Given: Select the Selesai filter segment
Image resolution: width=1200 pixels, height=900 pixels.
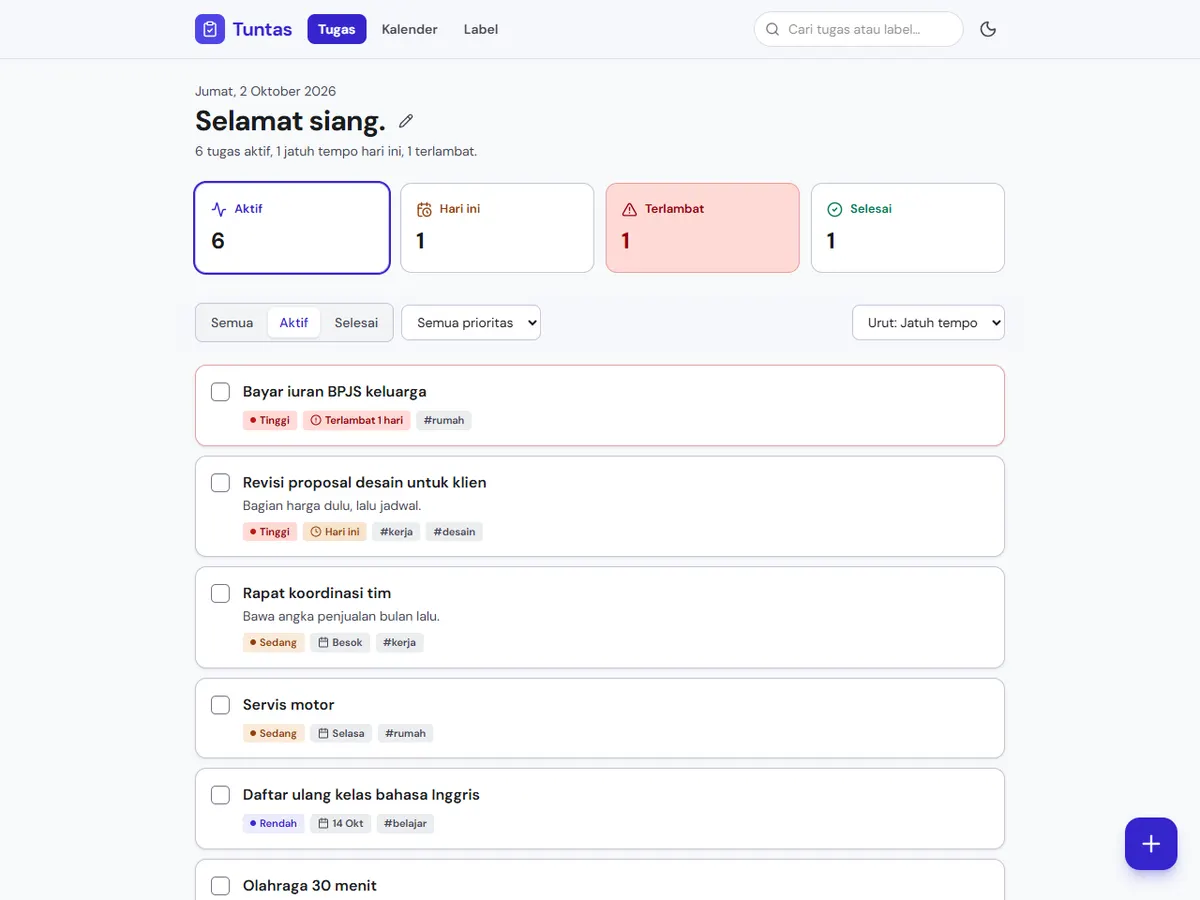Looking at the screenshot, I should [356, 322].
